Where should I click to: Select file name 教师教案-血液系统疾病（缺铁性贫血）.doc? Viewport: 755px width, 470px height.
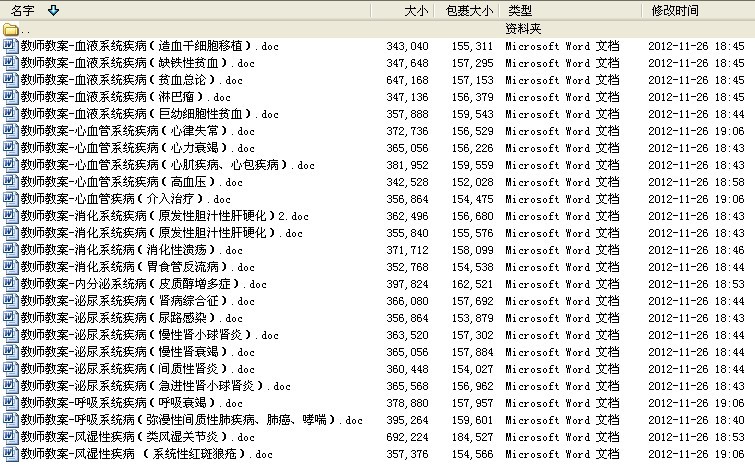click(x=137, y=63)
